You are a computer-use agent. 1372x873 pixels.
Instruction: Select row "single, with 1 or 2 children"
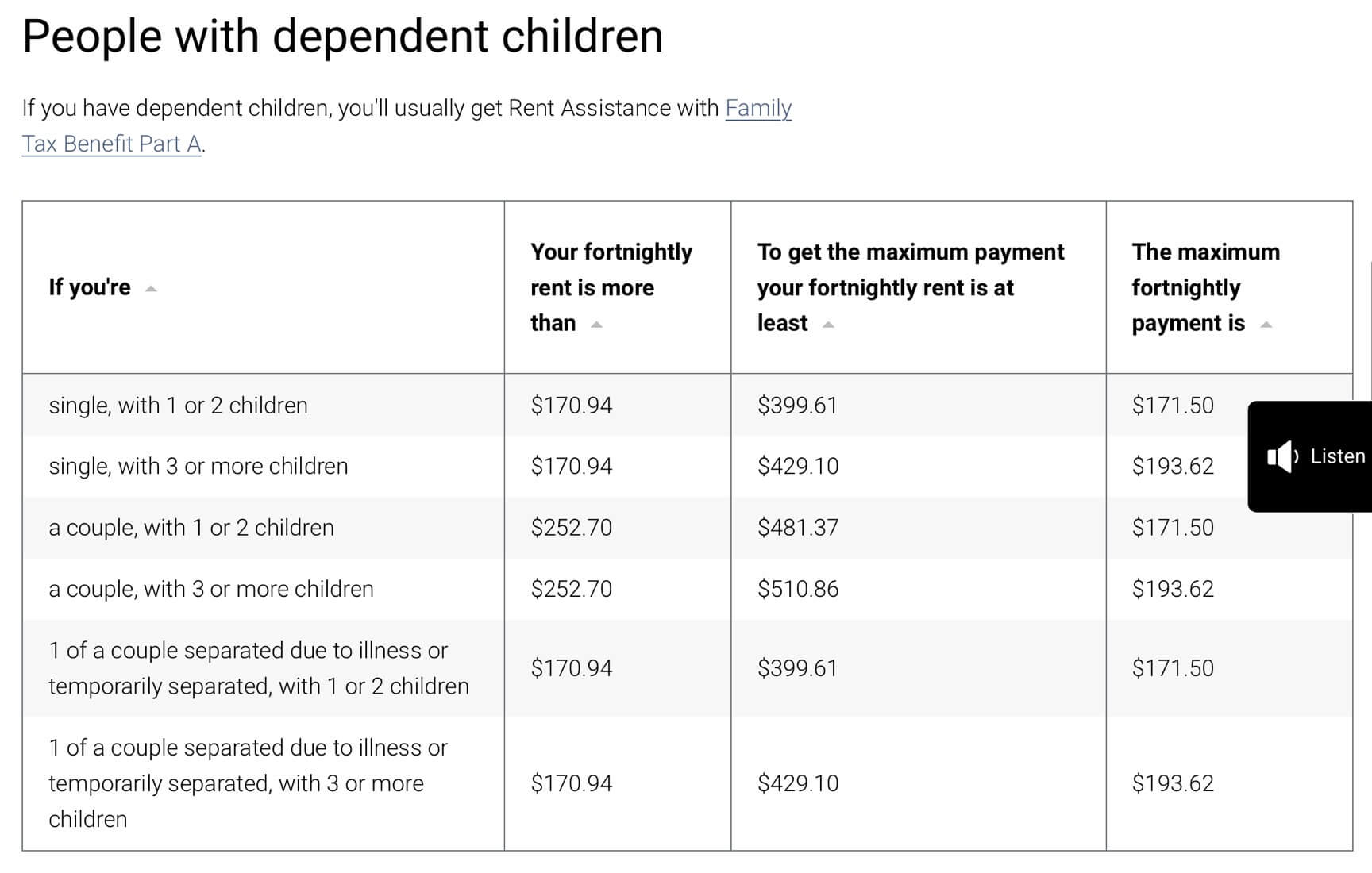(x=178, y=406)
